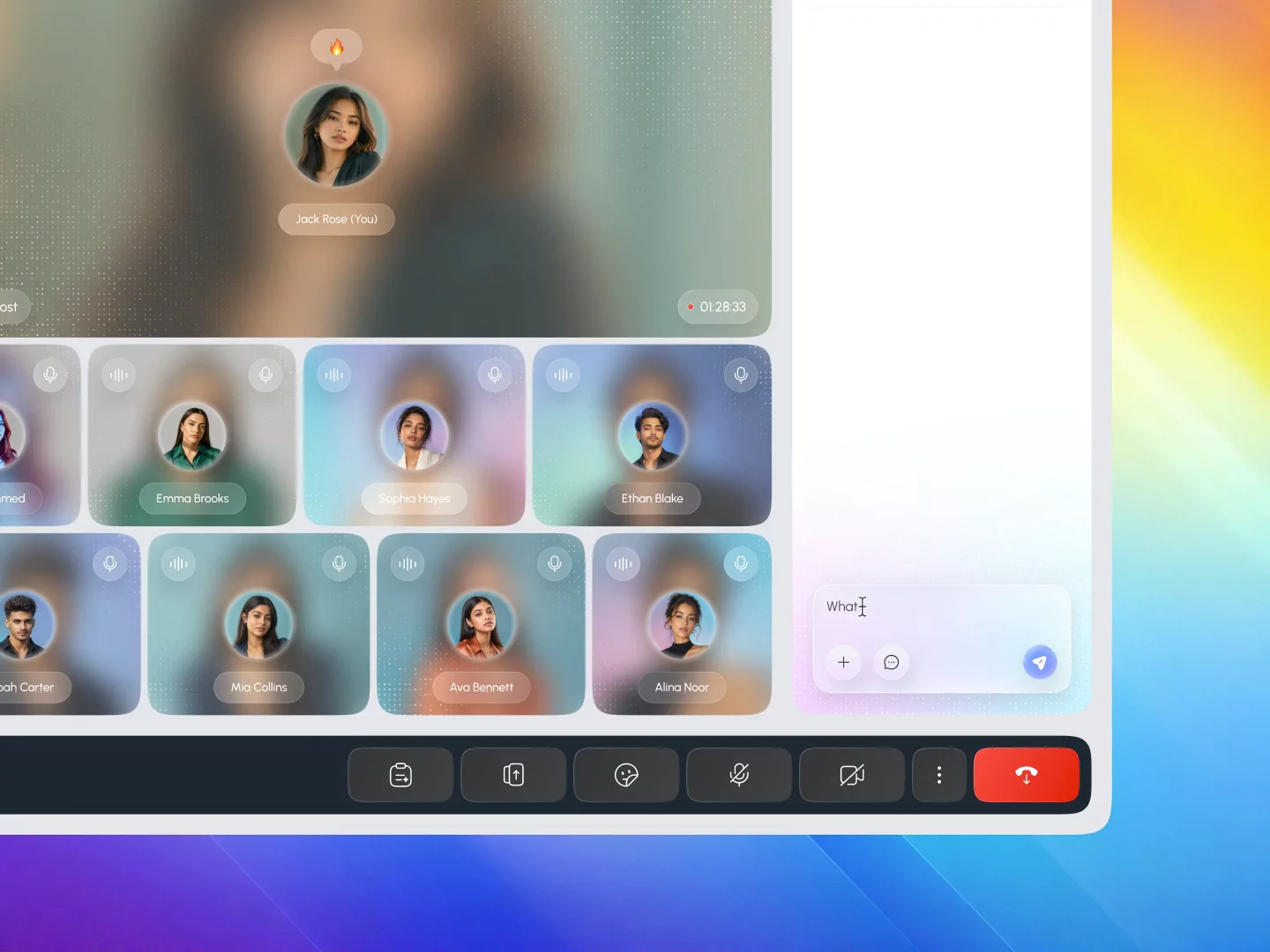Click Sophia Hayes's audio waveform icon
1270x952 pixels.
pos(334,375)
